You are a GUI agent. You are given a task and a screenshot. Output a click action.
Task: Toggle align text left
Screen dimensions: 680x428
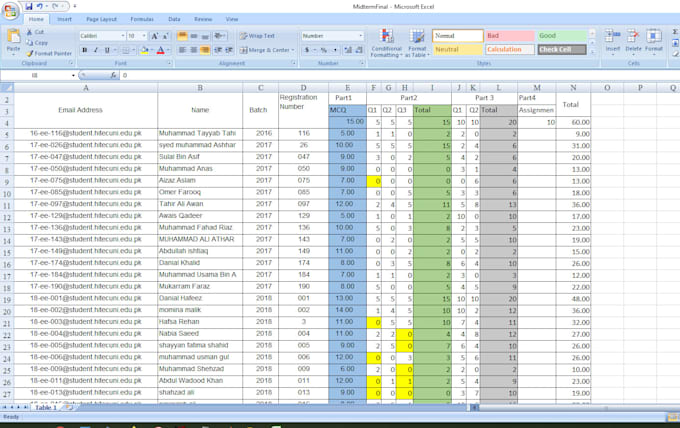point(183,50)
